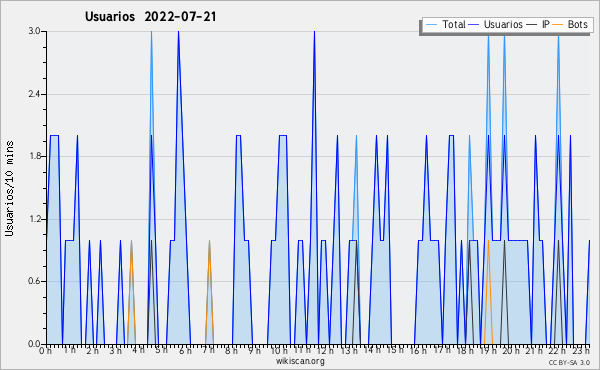Click the '17 h' x-axis label
The image size is (600, 370).
point(441,350)
